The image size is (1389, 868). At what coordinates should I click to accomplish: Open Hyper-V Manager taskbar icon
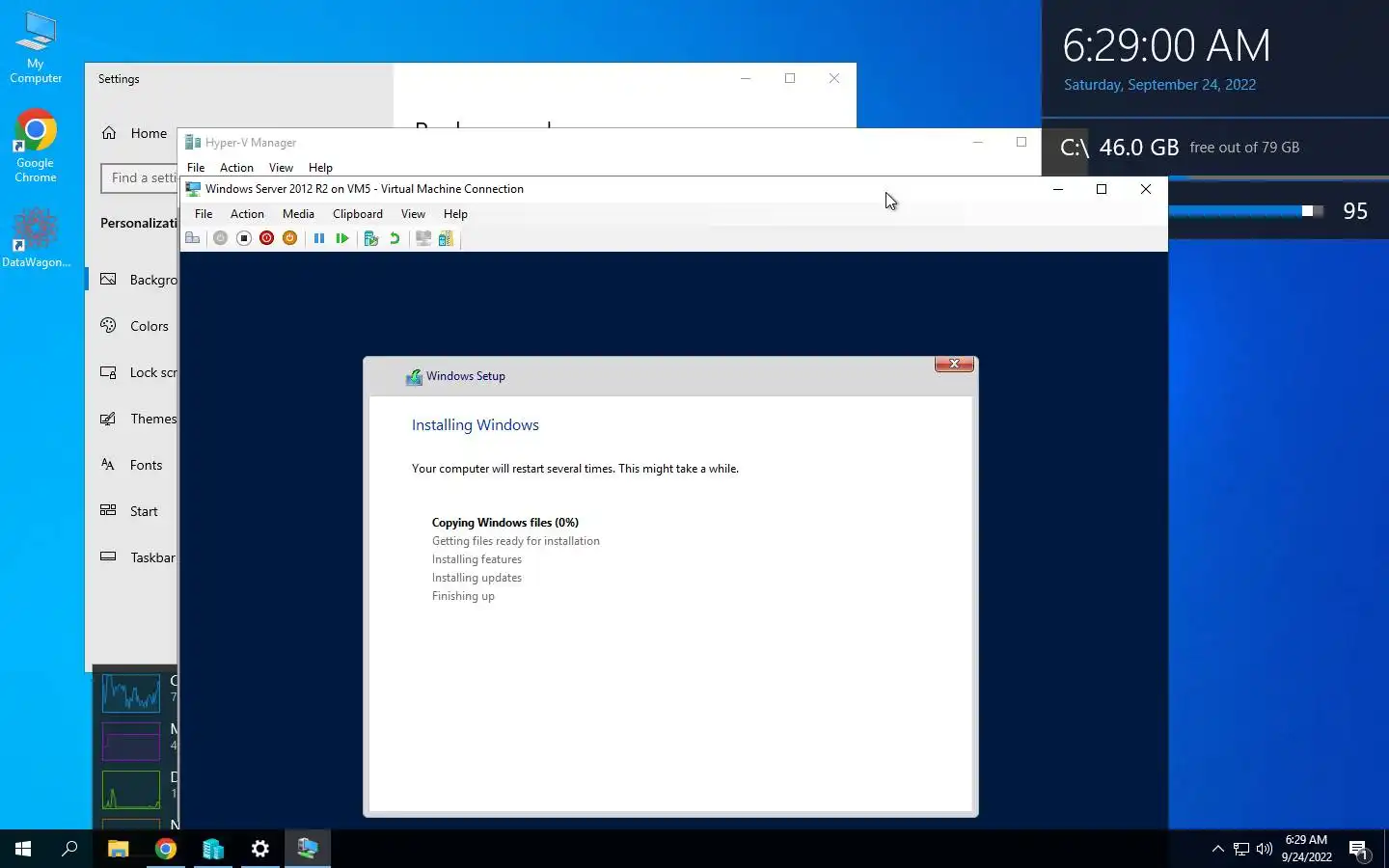pos(213,849)
